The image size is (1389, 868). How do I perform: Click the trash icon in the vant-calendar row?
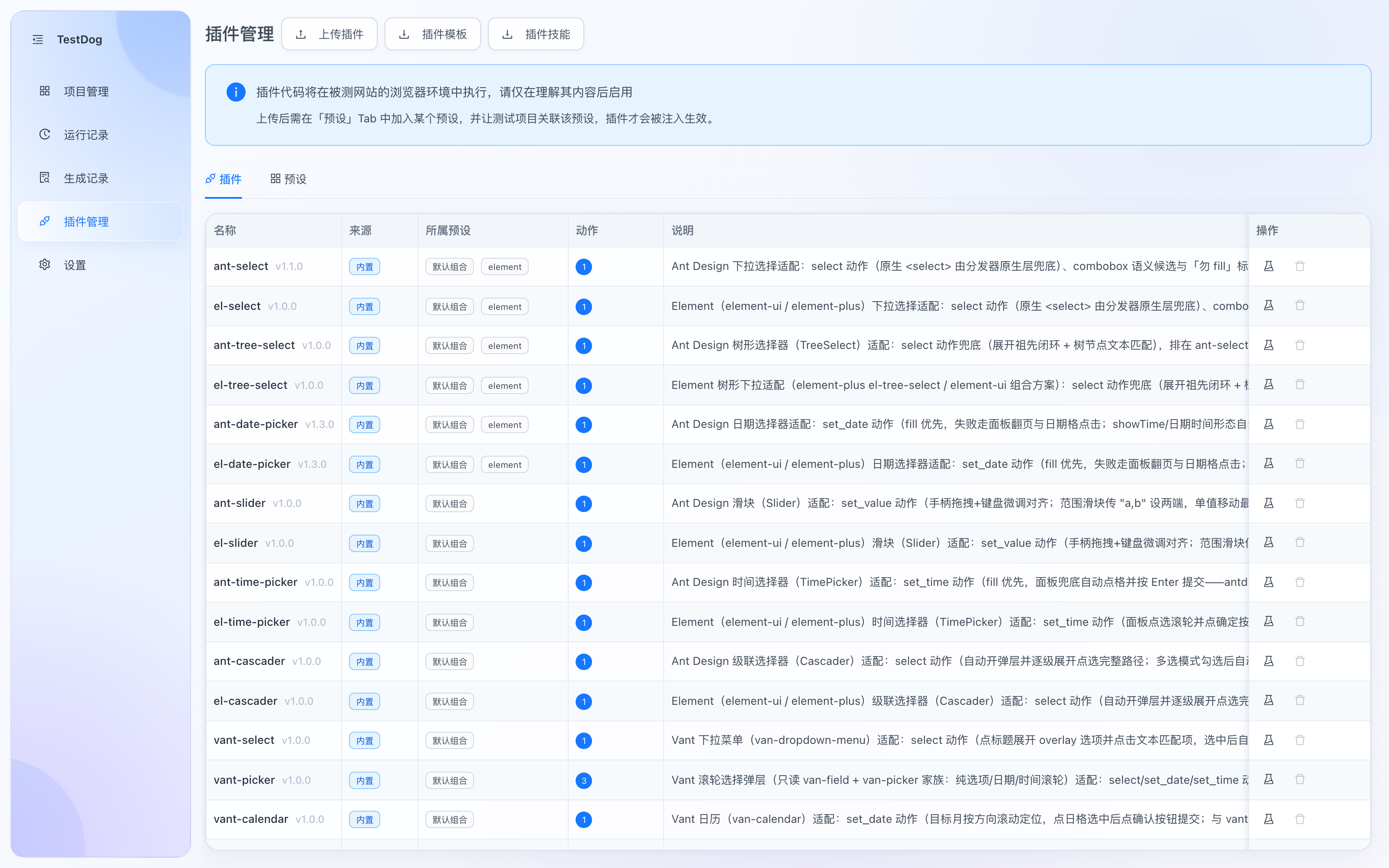pyautogui.click(x=1300, y=819)
